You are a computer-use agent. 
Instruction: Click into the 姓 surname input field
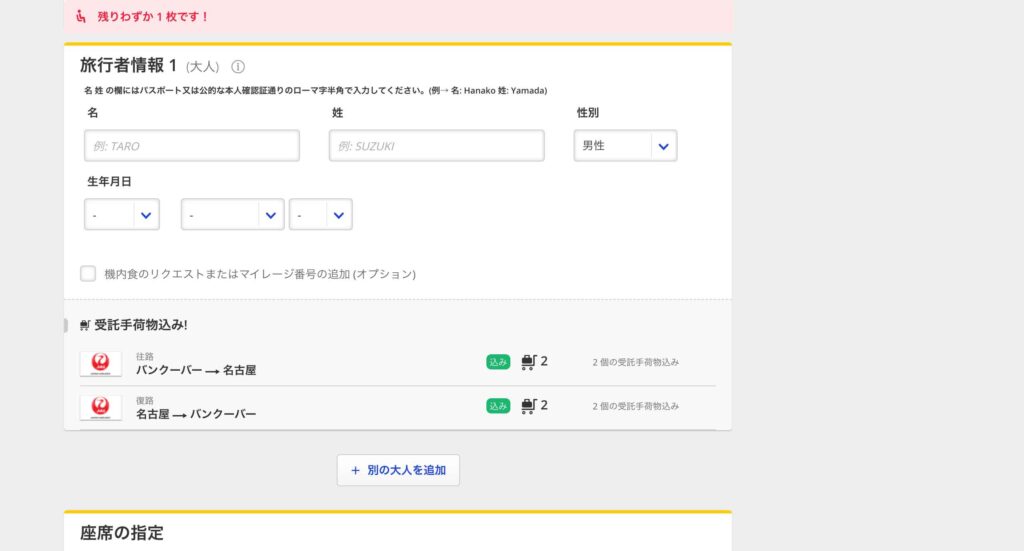click(x=437, y=146)
